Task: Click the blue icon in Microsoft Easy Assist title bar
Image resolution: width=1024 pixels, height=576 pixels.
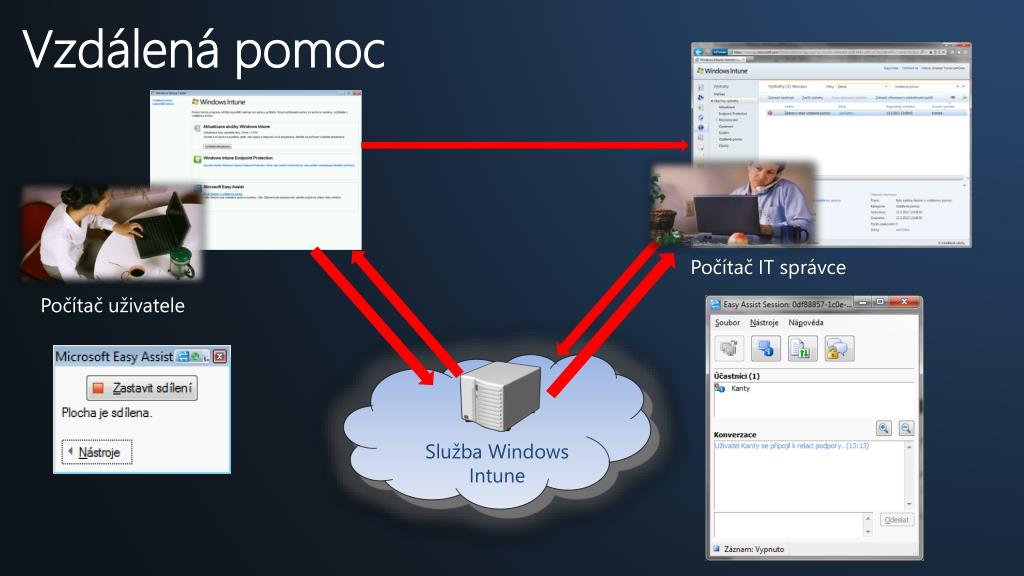Action: click(184, 357)
